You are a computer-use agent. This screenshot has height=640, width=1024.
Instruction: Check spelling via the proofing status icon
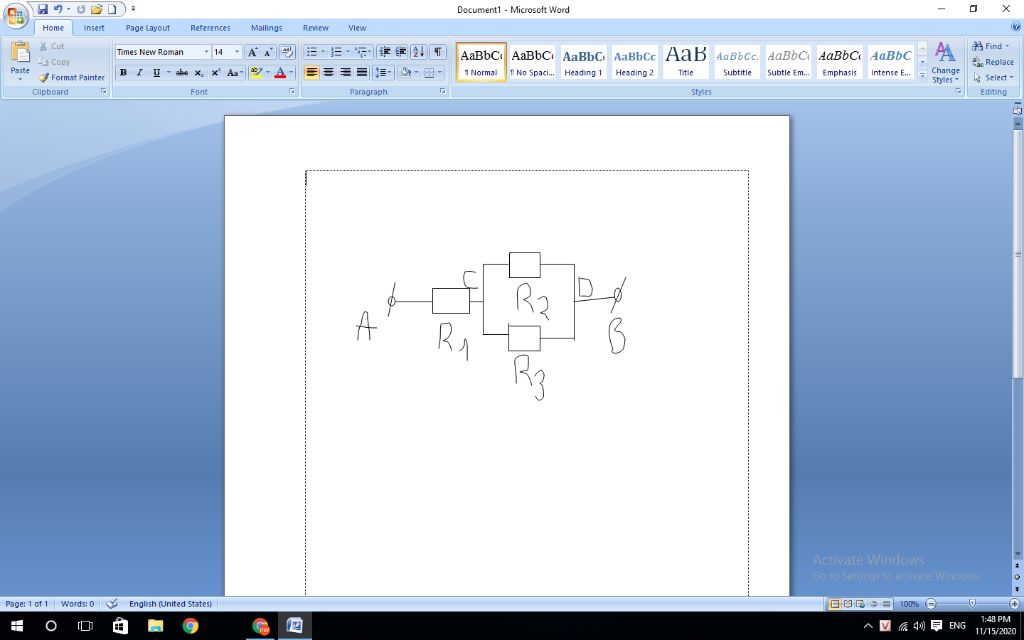click(112, 604)
